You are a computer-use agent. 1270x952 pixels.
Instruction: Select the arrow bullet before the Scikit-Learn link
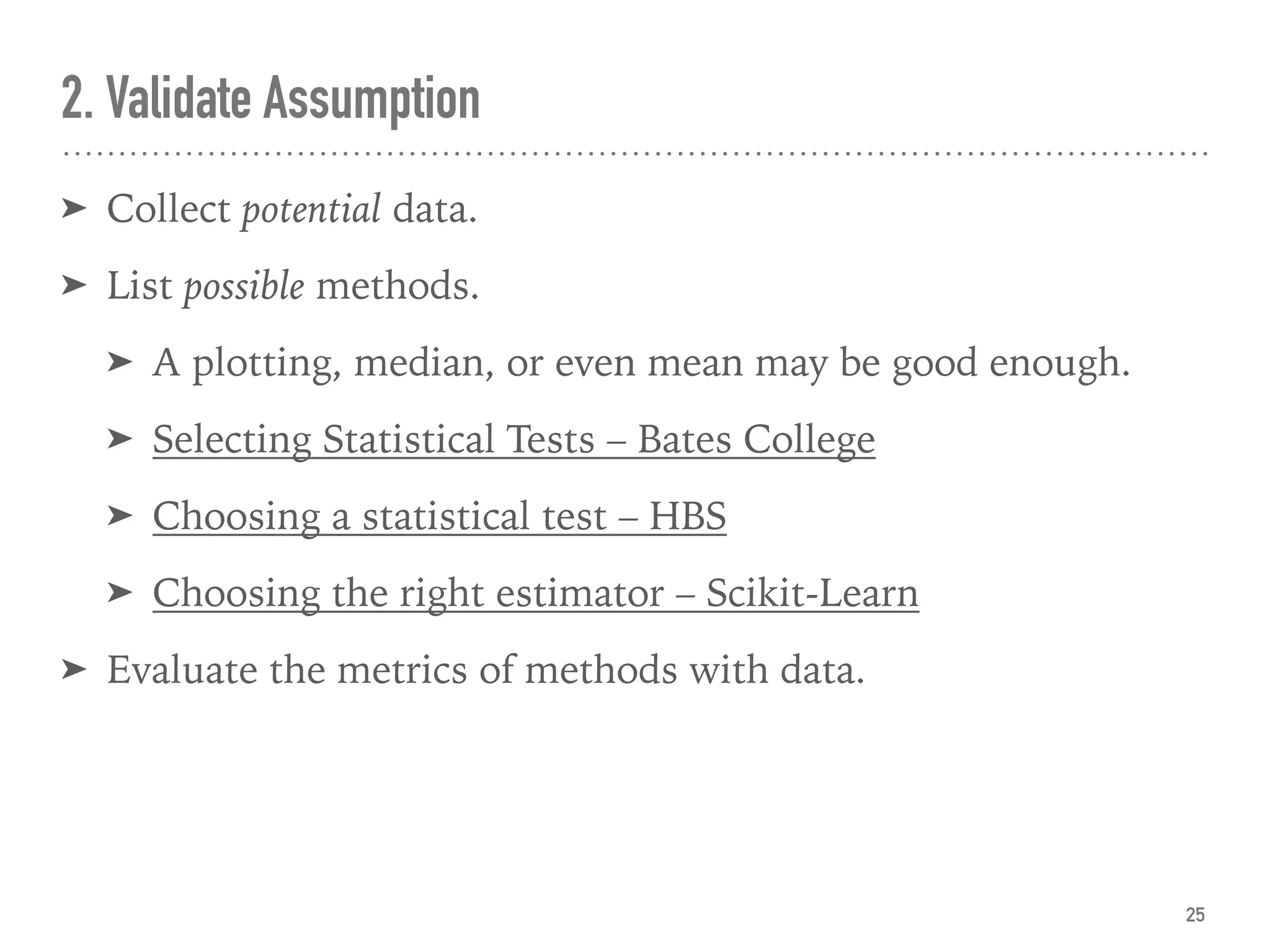(x=119, y=593)
